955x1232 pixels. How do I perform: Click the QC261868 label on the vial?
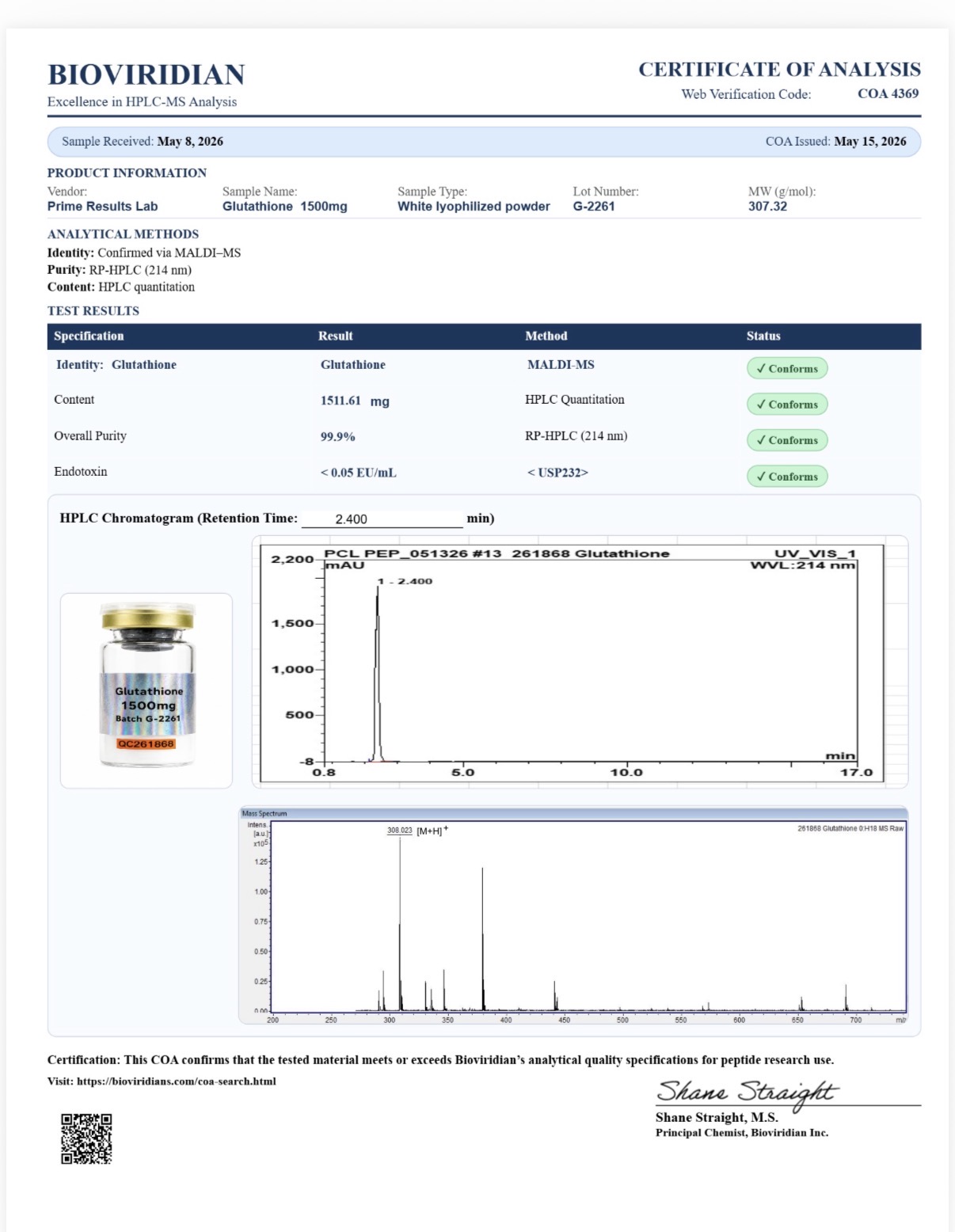(x=146, y=744)
